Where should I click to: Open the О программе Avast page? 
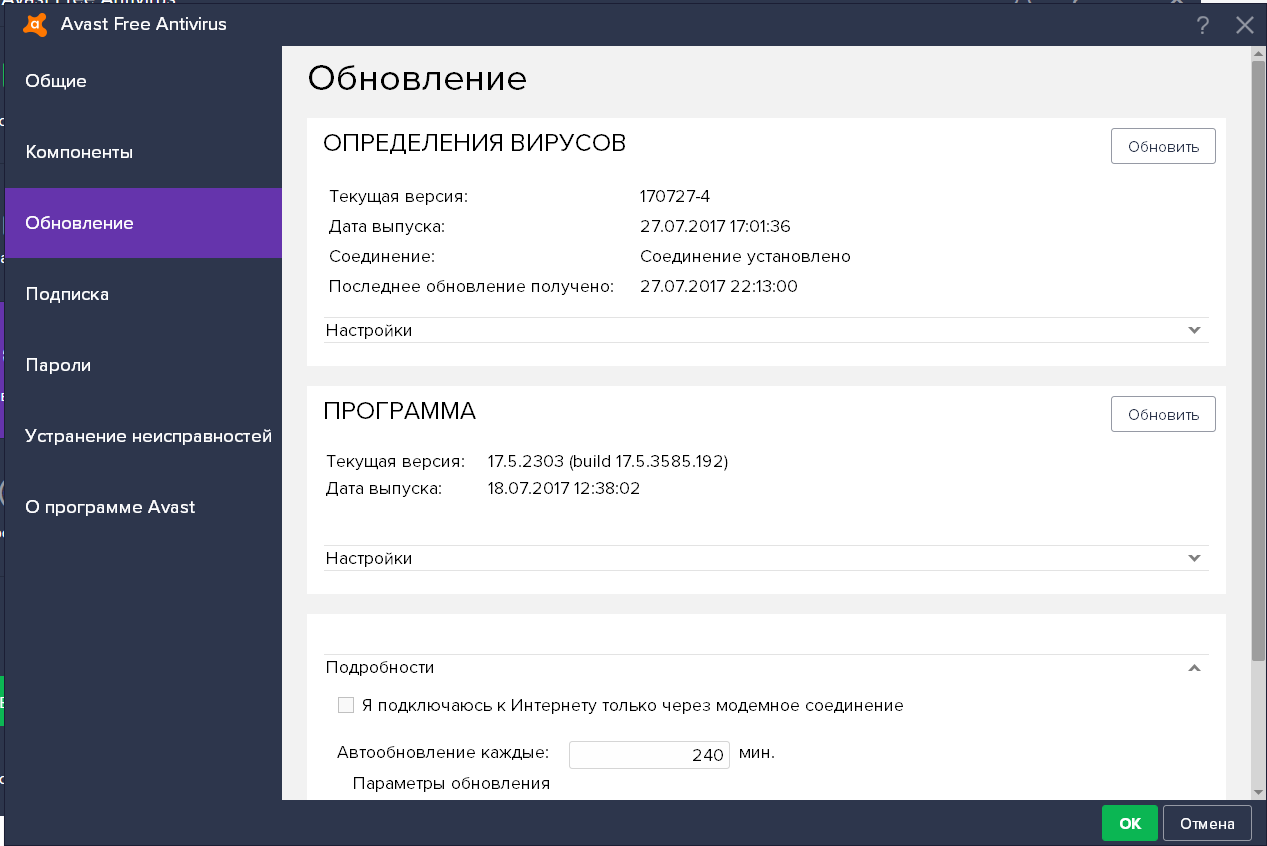click(110, 507)
